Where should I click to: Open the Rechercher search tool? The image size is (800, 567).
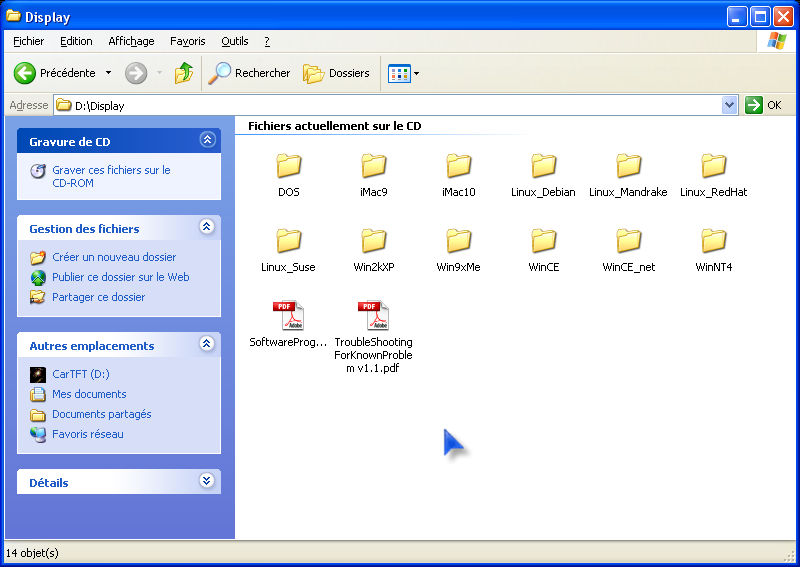[x=249, y=73]
